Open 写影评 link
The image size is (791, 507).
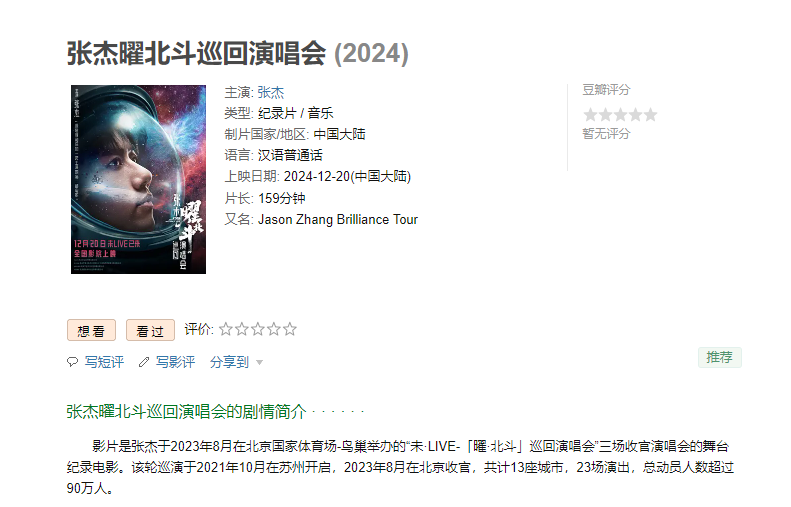coord(175,362)
